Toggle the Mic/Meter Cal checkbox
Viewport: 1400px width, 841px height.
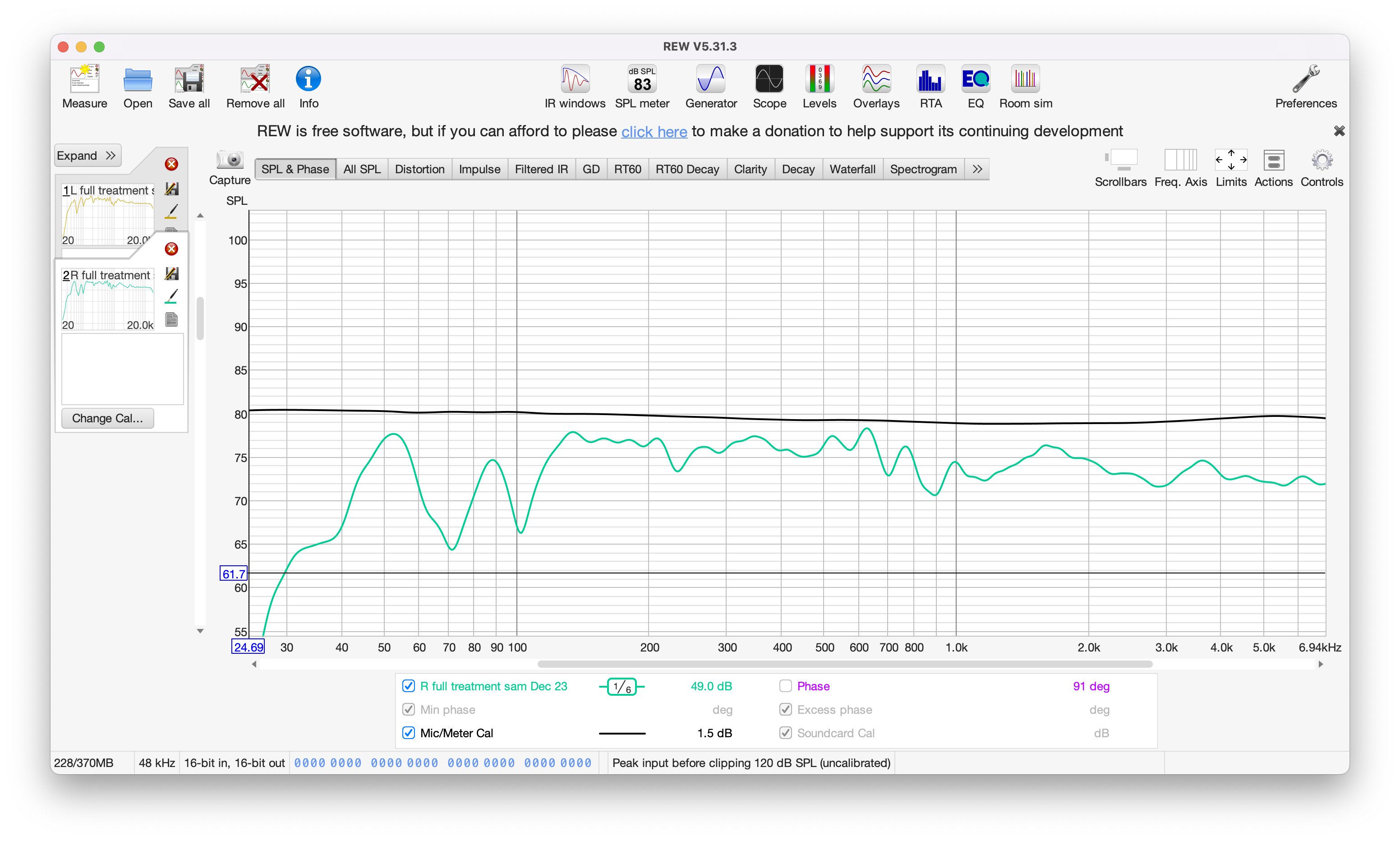pos(408,733)
